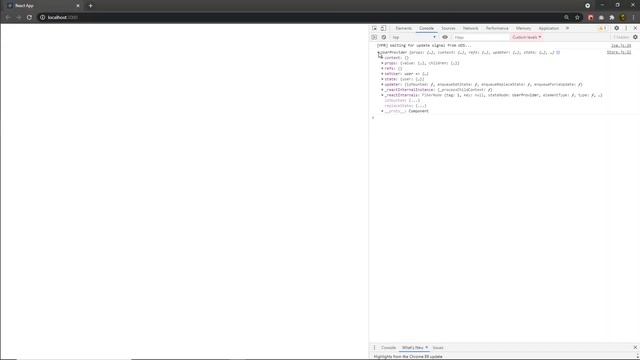
Task: Open the Memory tab
Action: (523, 28)
